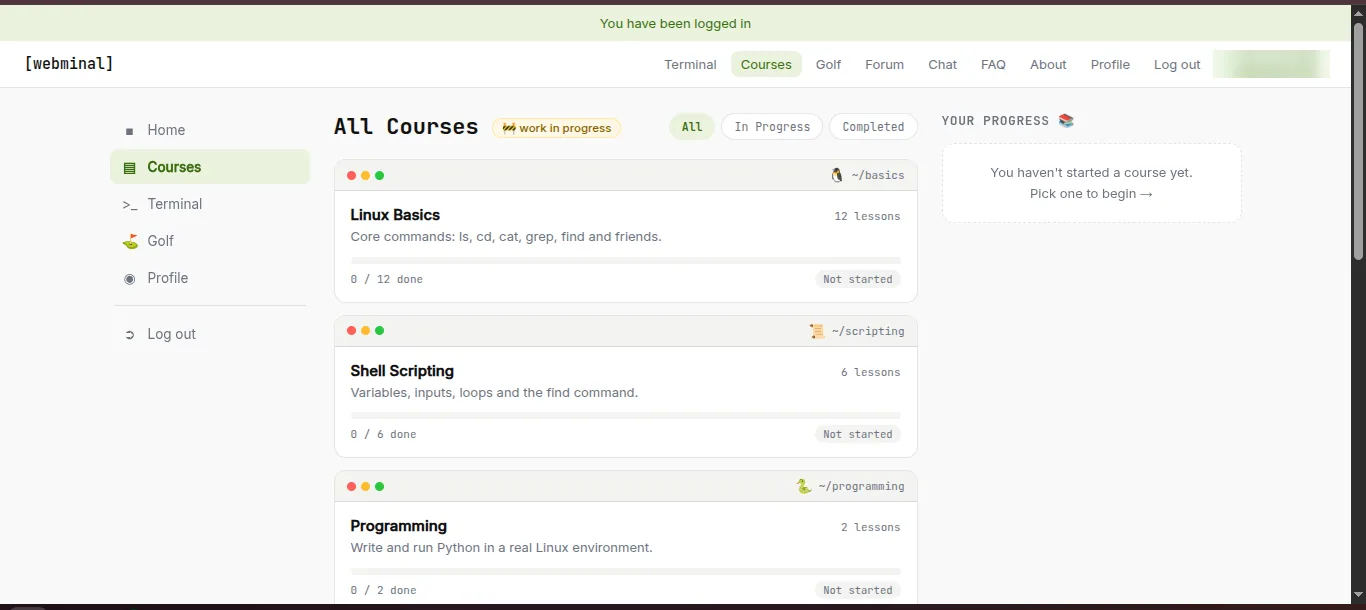This screenshot has width=1366, height=610.
Task: Filter courses by In Progress
Action: [x=772, y=127]
